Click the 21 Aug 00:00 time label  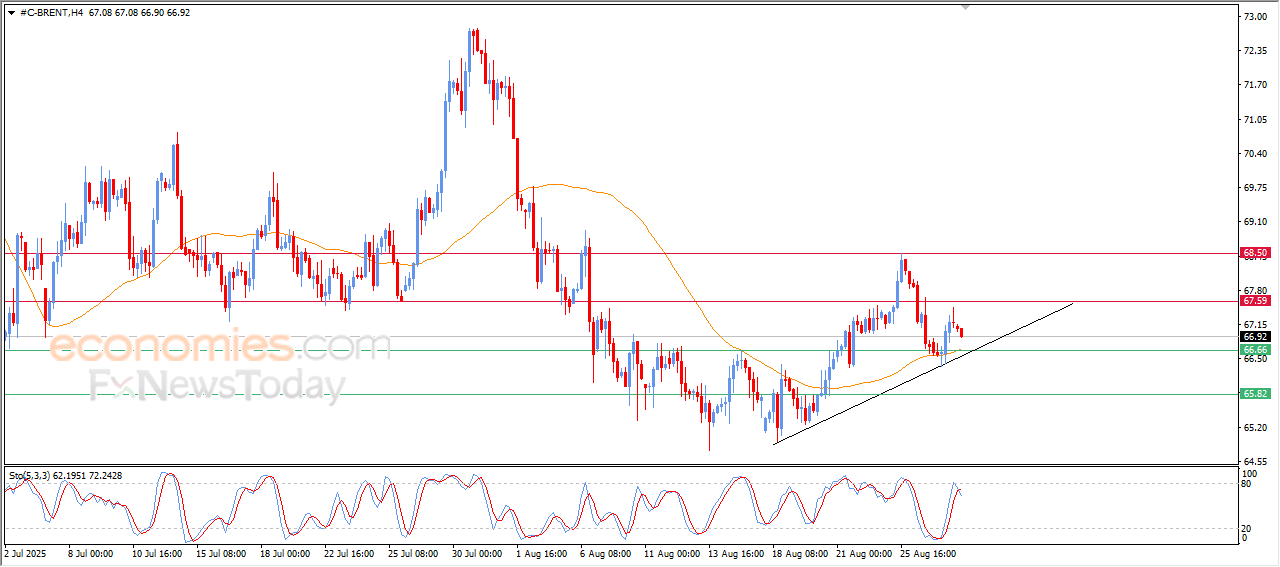coord(865,552)
